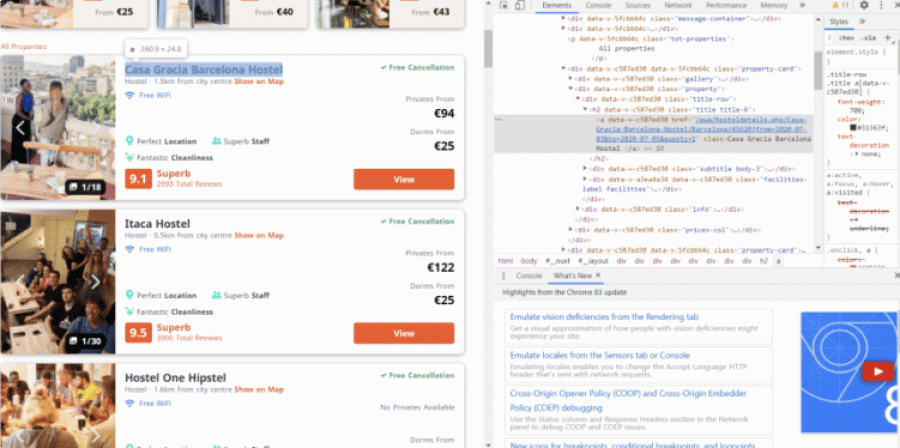Click the 9.5 rating badge
Viewport: 900px width, 448px height.
pyautogui.click(x=138, y=333)
